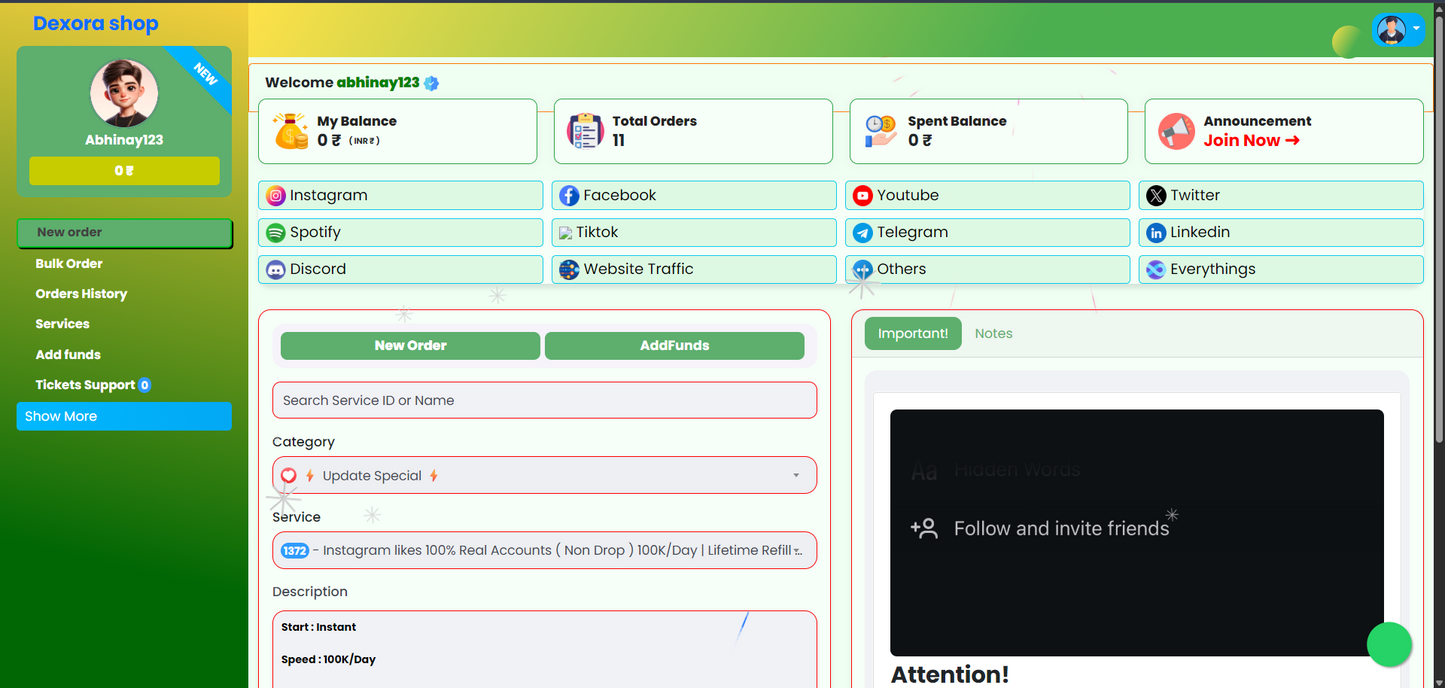Click the sidebar profile avatar picture

tap(124, 93)
